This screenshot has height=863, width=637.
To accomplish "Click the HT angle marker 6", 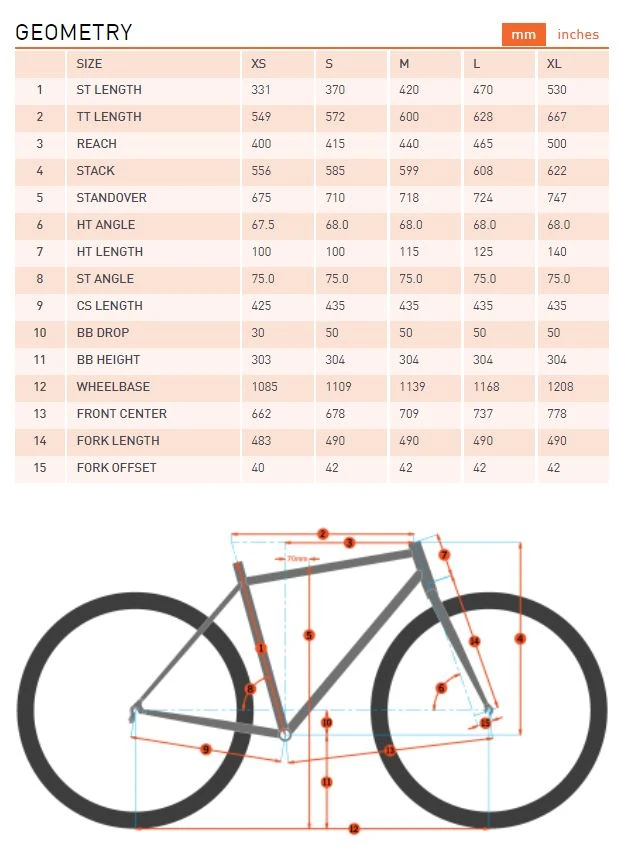I will (441, 687).
